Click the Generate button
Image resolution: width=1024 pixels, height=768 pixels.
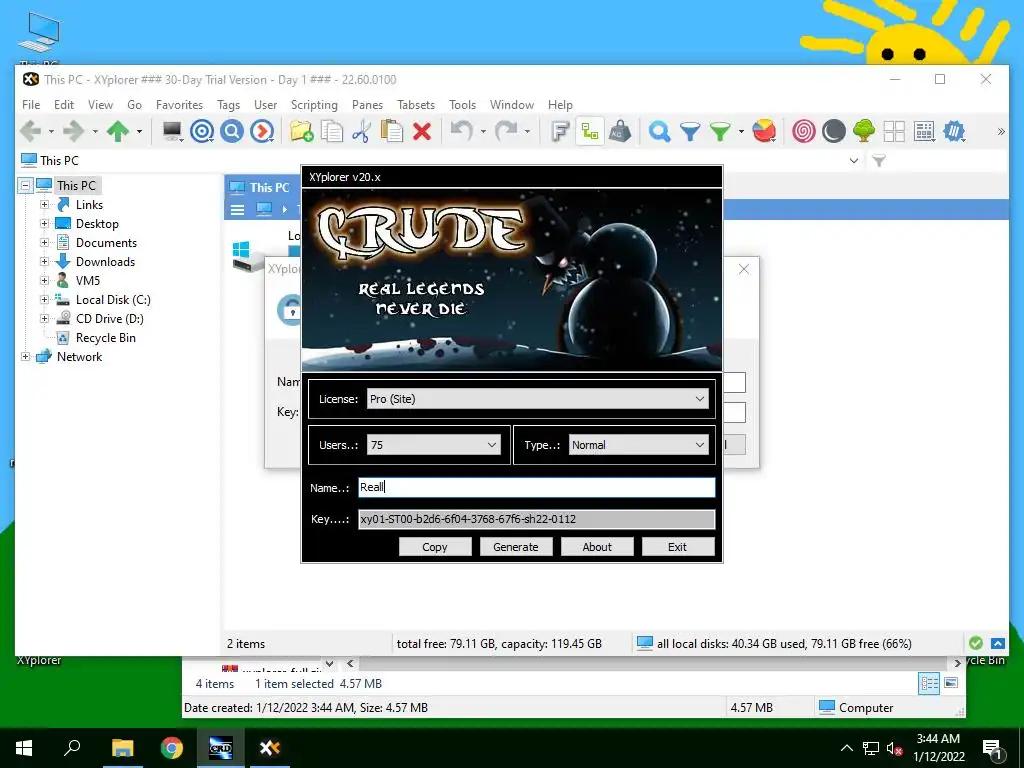[516, 547]
